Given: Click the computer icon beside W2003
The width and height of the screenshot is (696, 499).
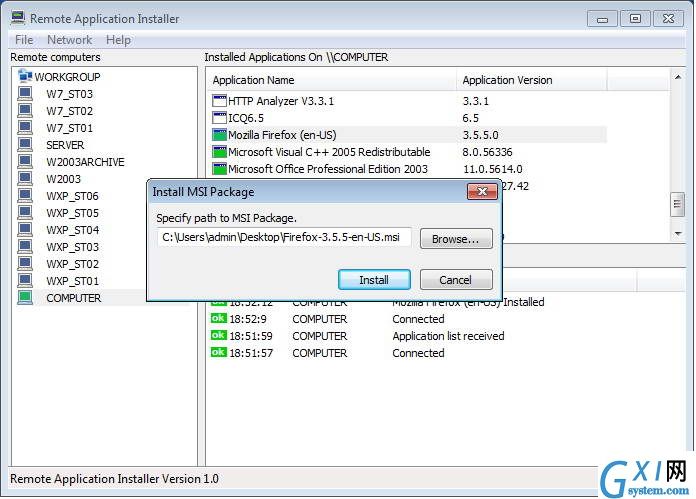Looking at the screenshot, I should 25,178.
